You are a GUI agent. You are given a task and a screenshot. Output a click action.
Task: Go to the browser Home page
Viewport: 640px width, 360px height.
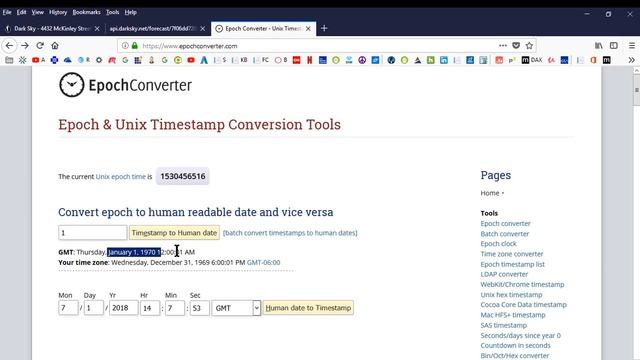pos(55,46)
